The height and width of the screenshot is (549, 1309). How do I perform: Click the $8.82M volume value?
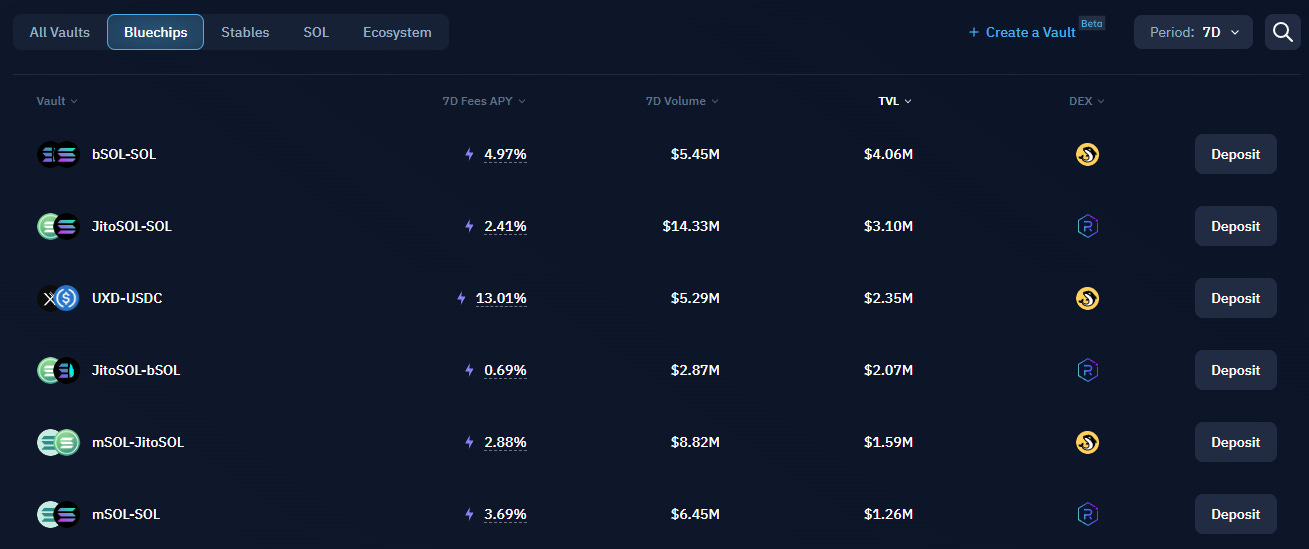point(695,443)
